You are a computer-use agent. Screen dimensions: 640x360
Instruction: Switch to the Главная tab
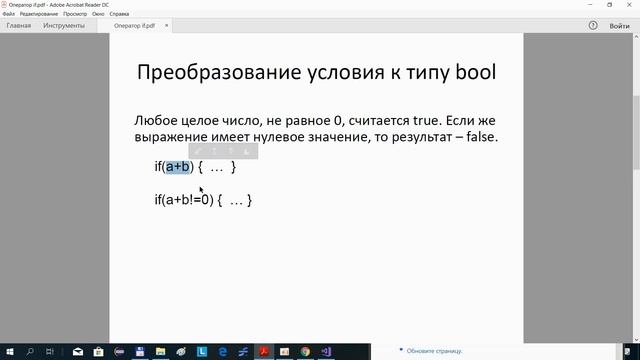pyautogui.click(x=19, y=26)
